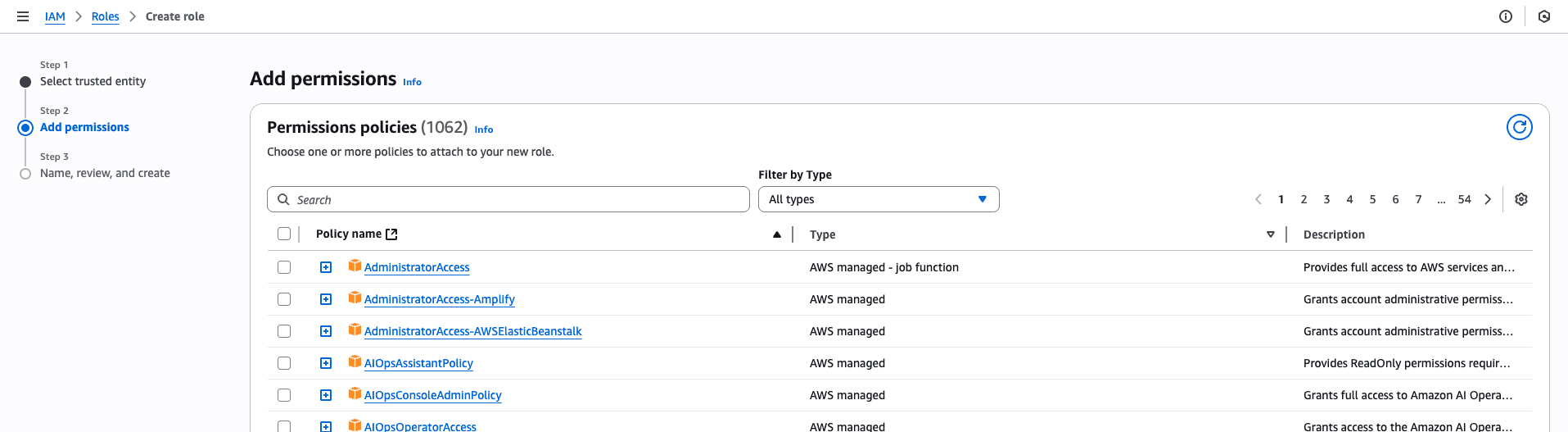
Task: Jump to page 54 of policies
Action: tap(1464, 199)
